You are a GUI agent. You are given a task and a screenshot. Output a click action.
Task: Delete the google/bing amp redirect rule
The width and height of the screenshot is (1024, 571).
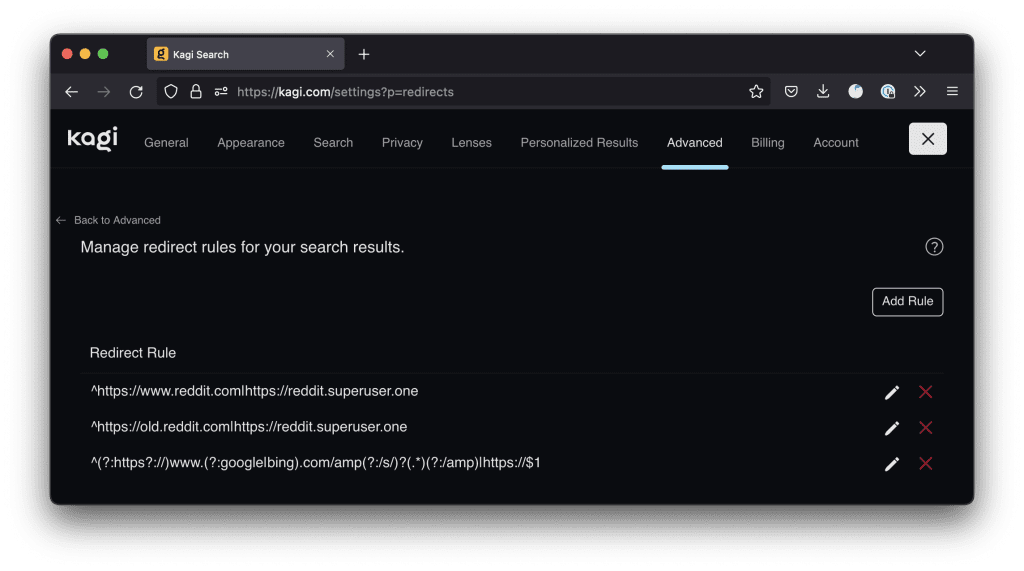pyautogui.click(x=925, y=464)
